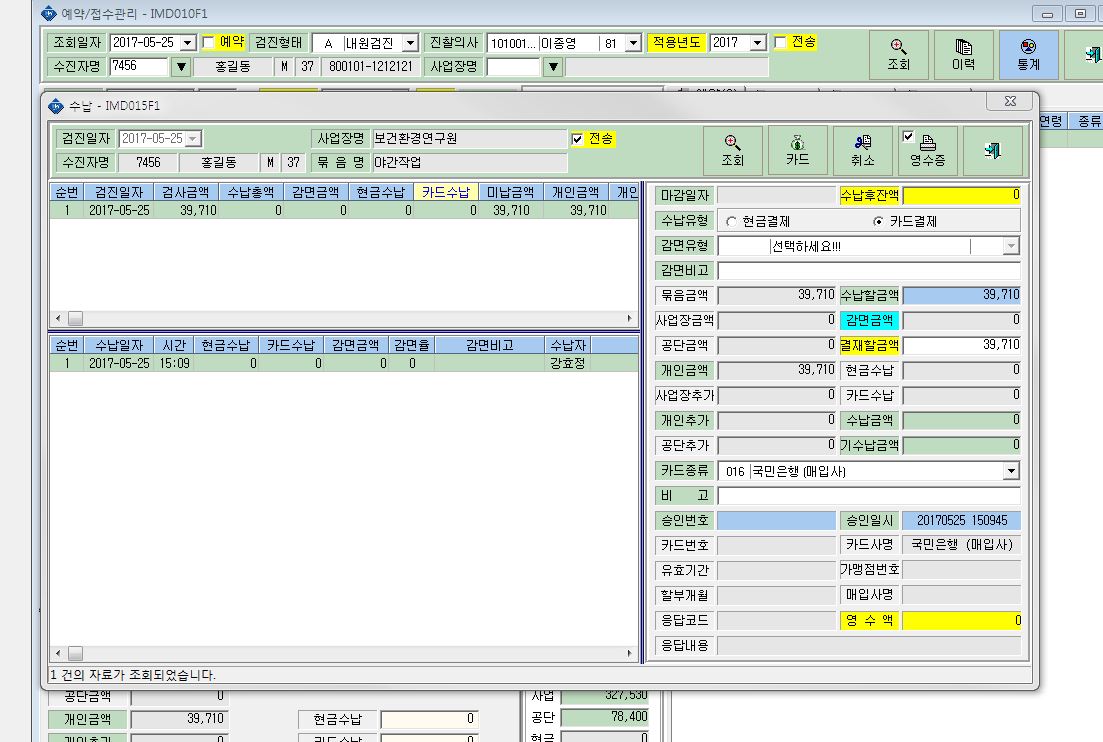Click the exit door icon in 수납 dialog
Viewport: 1103px width, 742px height.
click(x=993, y=150)
